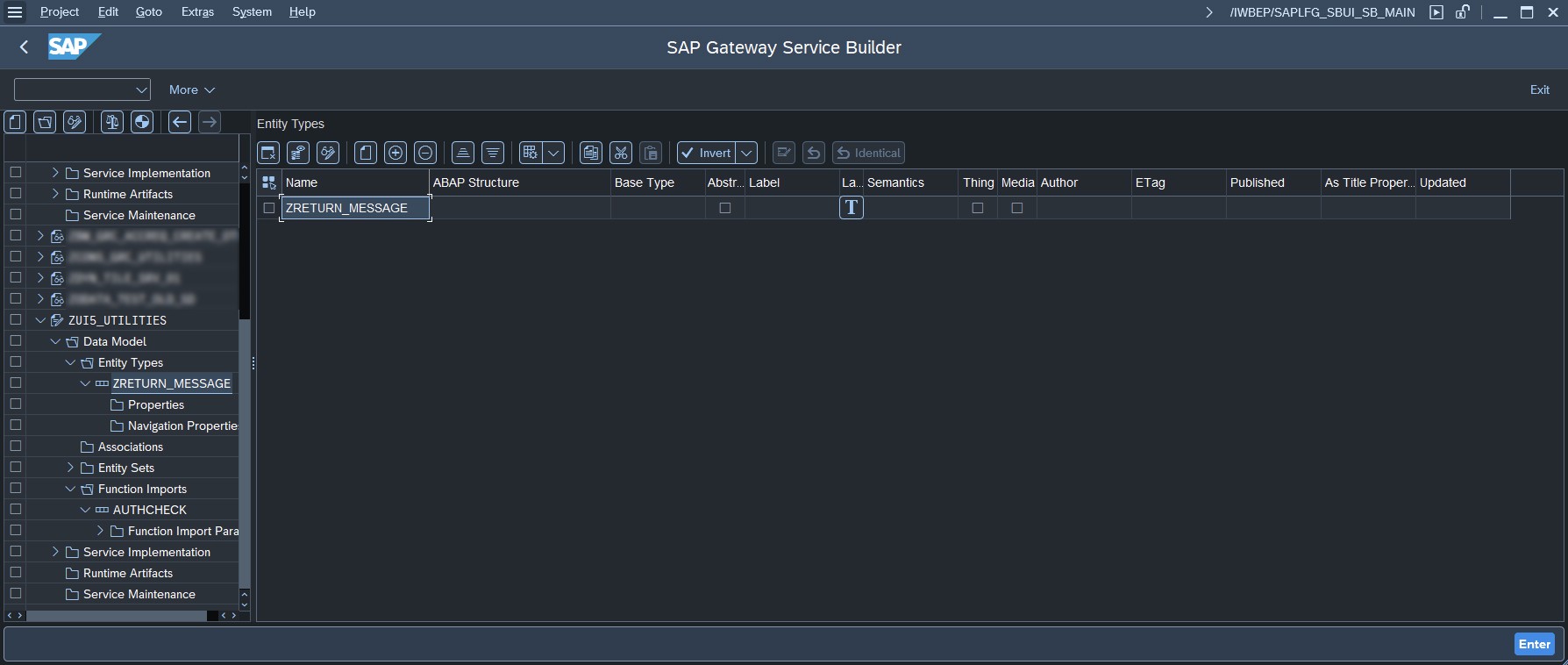Open the More dropdown menu
This screenshot has height=665, width=1568.
(192, 89)
